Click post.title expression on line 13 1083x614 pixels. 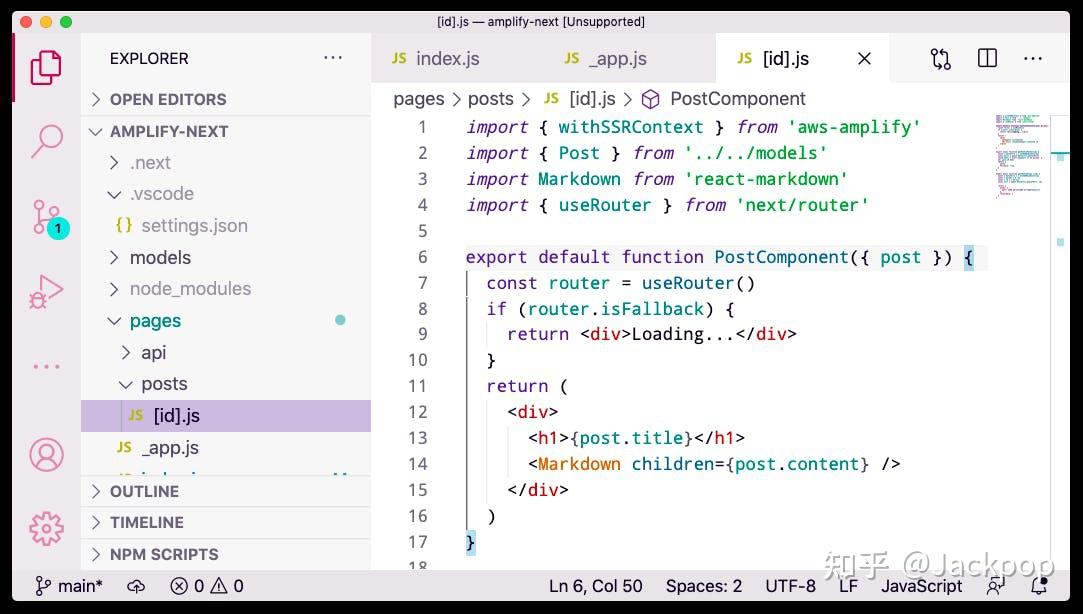[631, 438]
